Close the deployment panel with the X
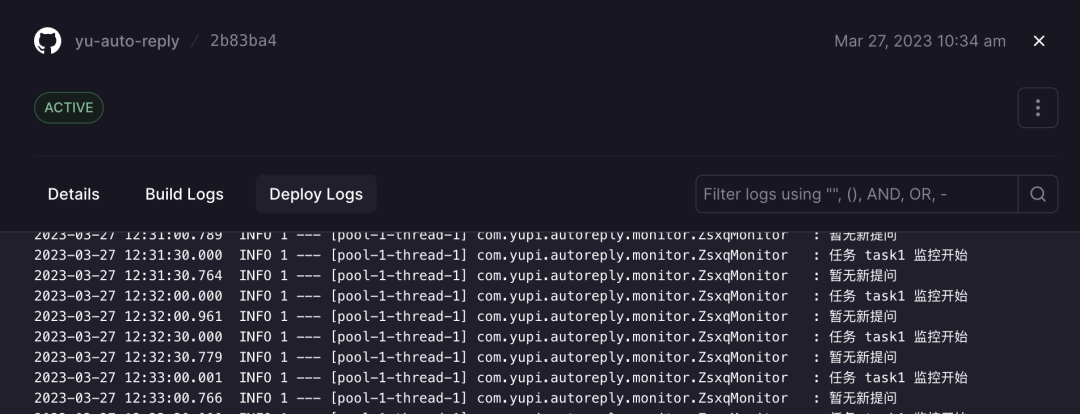 click(x=1039, y=41)
